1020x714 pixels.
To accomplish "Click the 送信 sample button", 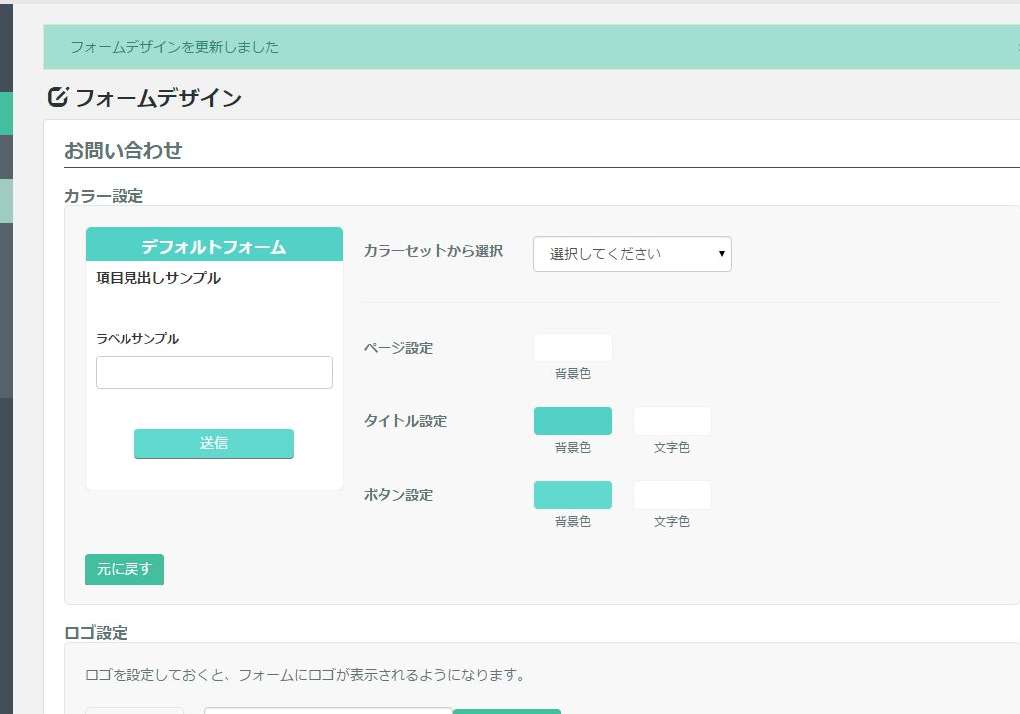I will [213, 443].
